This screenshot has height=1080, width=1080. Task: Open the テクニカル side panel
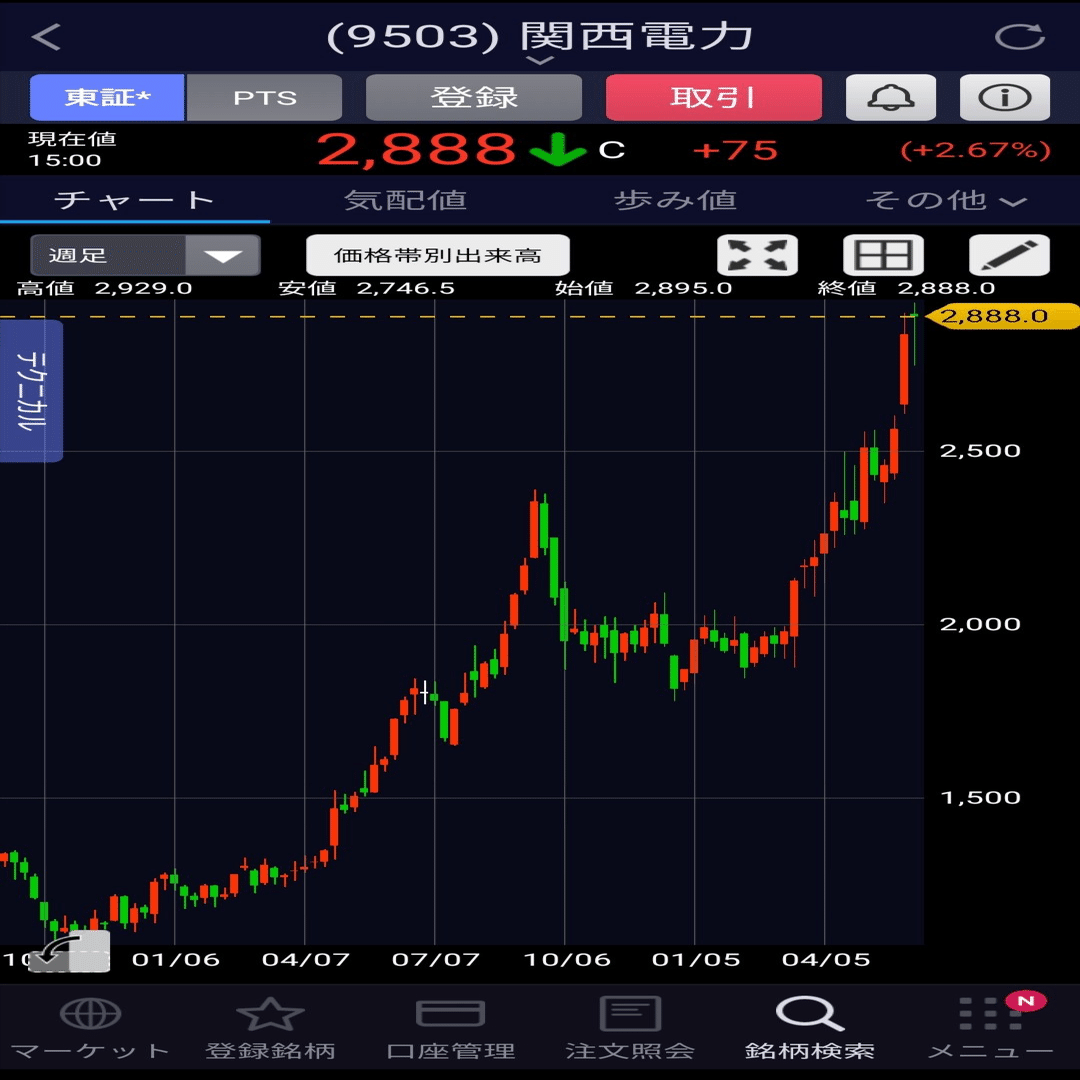click(x=31, y=391)
